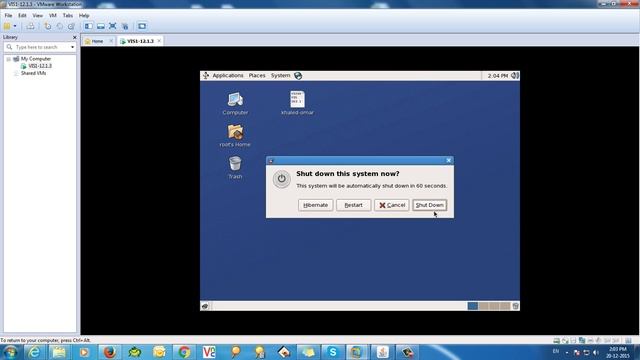Close the shutdown dialog with its X
Image resolution: width=640 pixels, height=360 pixels.
(449, 160)
